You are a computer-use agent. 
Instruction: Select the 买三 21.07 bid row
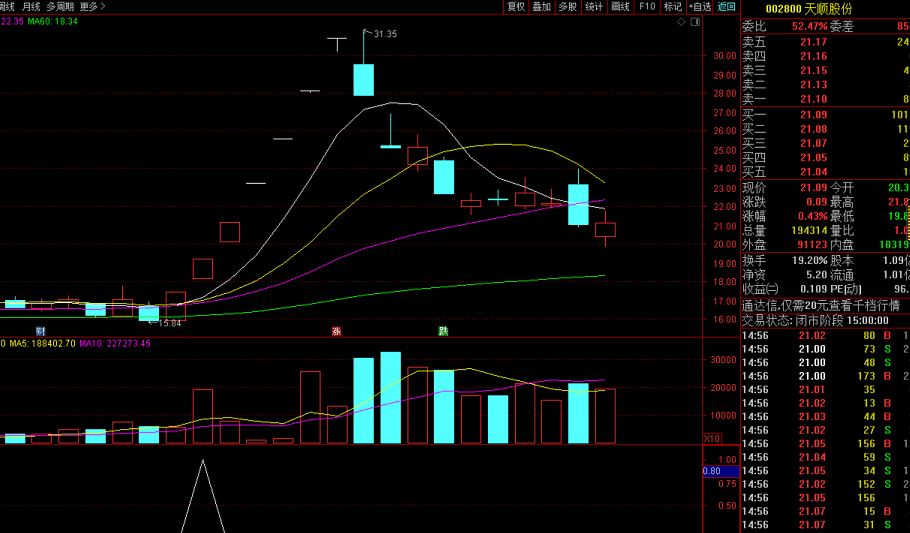(x=825, y=143)
